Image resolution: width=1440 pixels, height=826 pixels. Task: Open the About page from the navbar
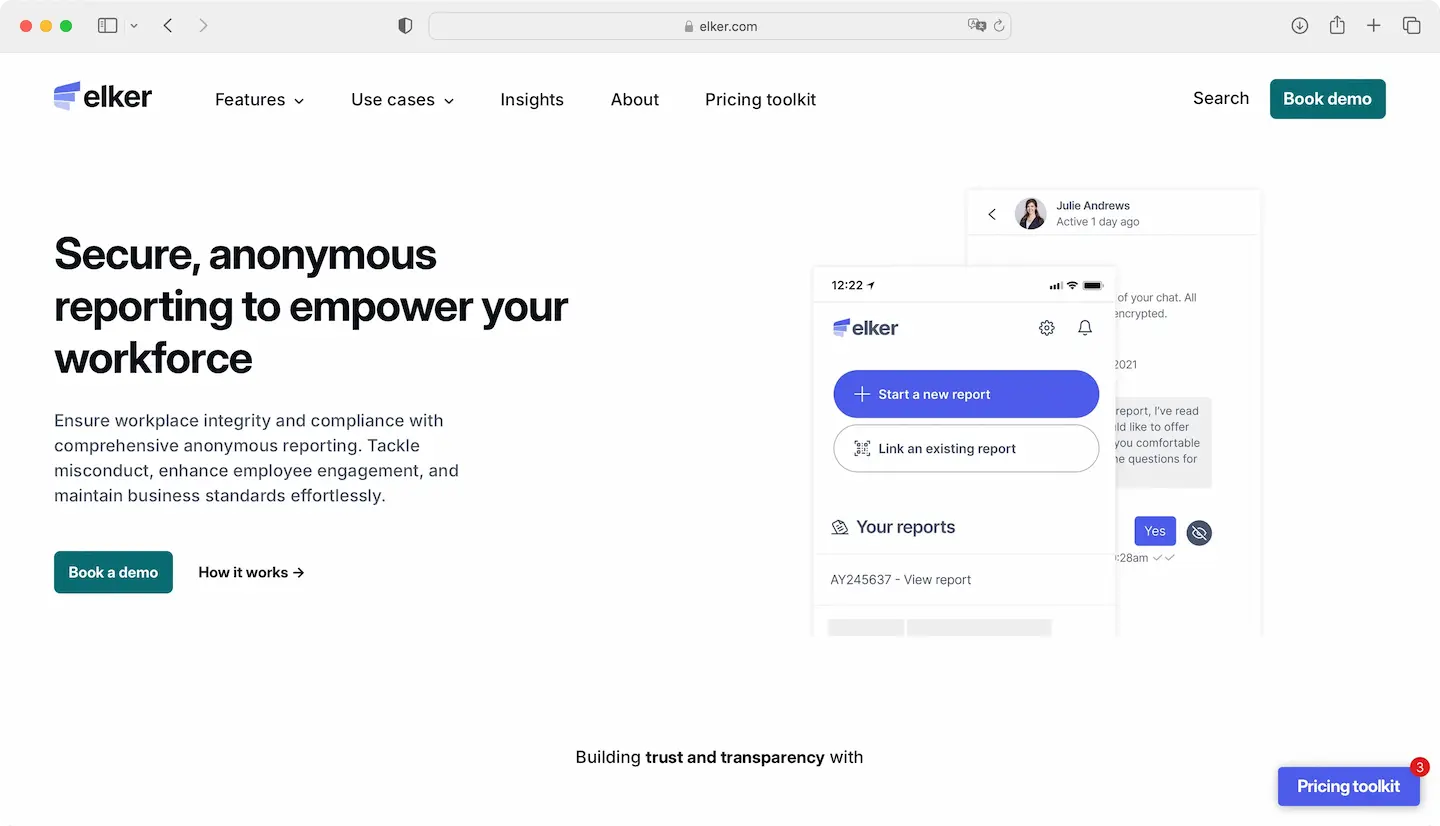[x=634, y=99]
